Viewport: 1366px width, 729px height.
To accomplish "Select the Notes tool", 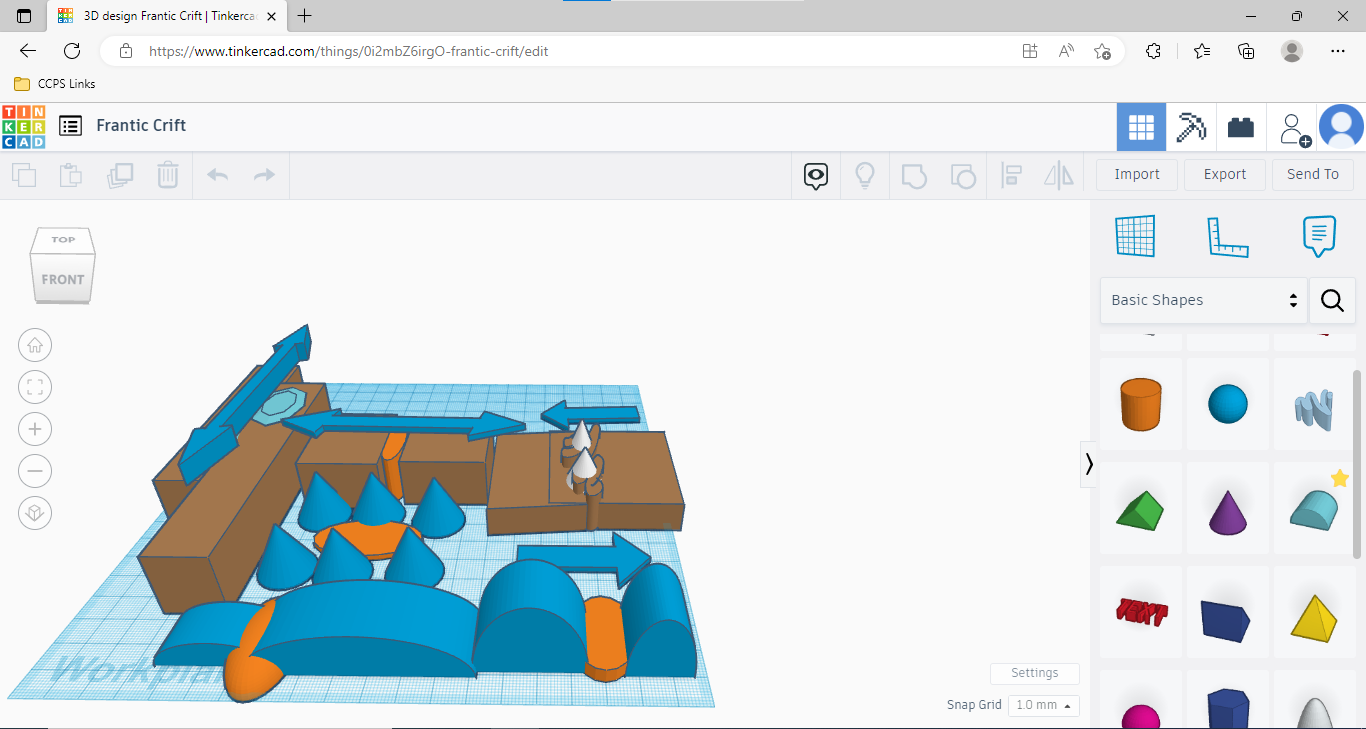I will 1320,236.
